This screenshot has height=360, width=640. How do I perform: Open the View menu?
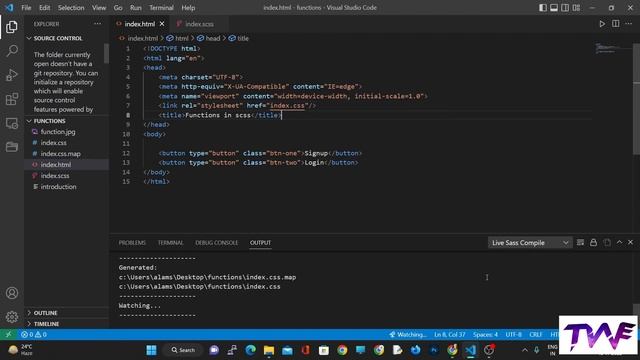click(x=99, y=7)
